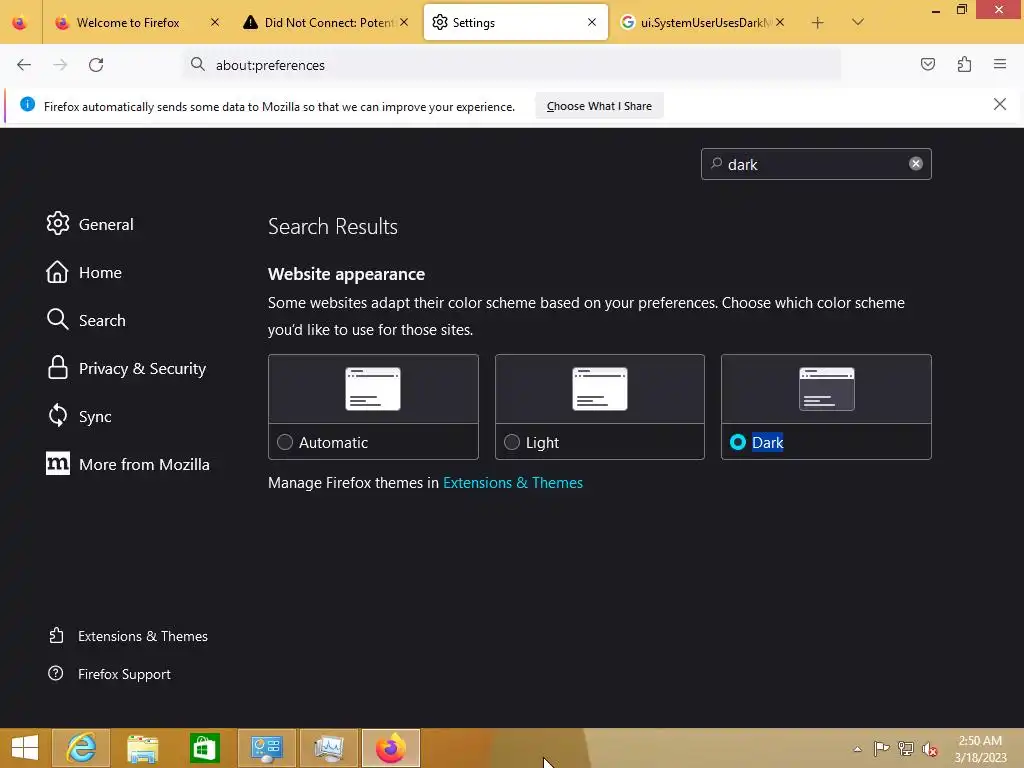Open Windows Store from taskbar
Image resolution: width=1024 pixels, height=768 pixels.
point(204,748)
